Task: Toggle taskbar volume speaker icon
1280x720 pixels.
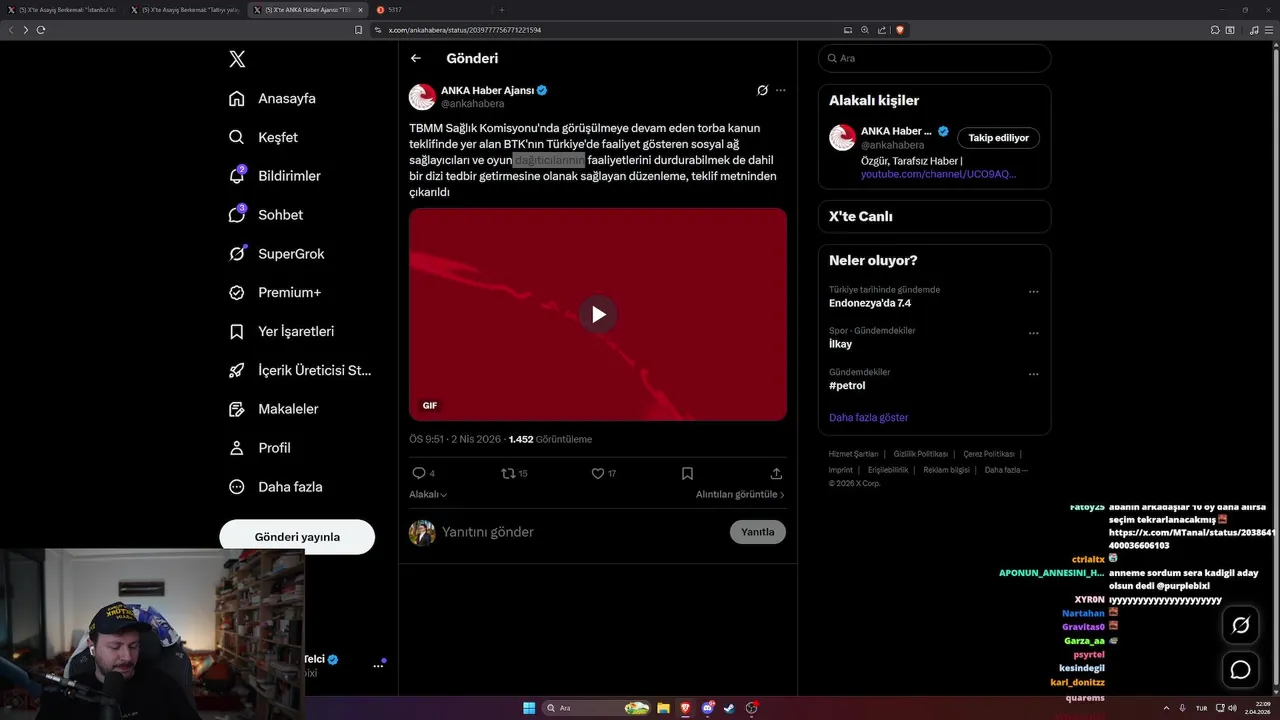Action: click(x=1233, y=708)
